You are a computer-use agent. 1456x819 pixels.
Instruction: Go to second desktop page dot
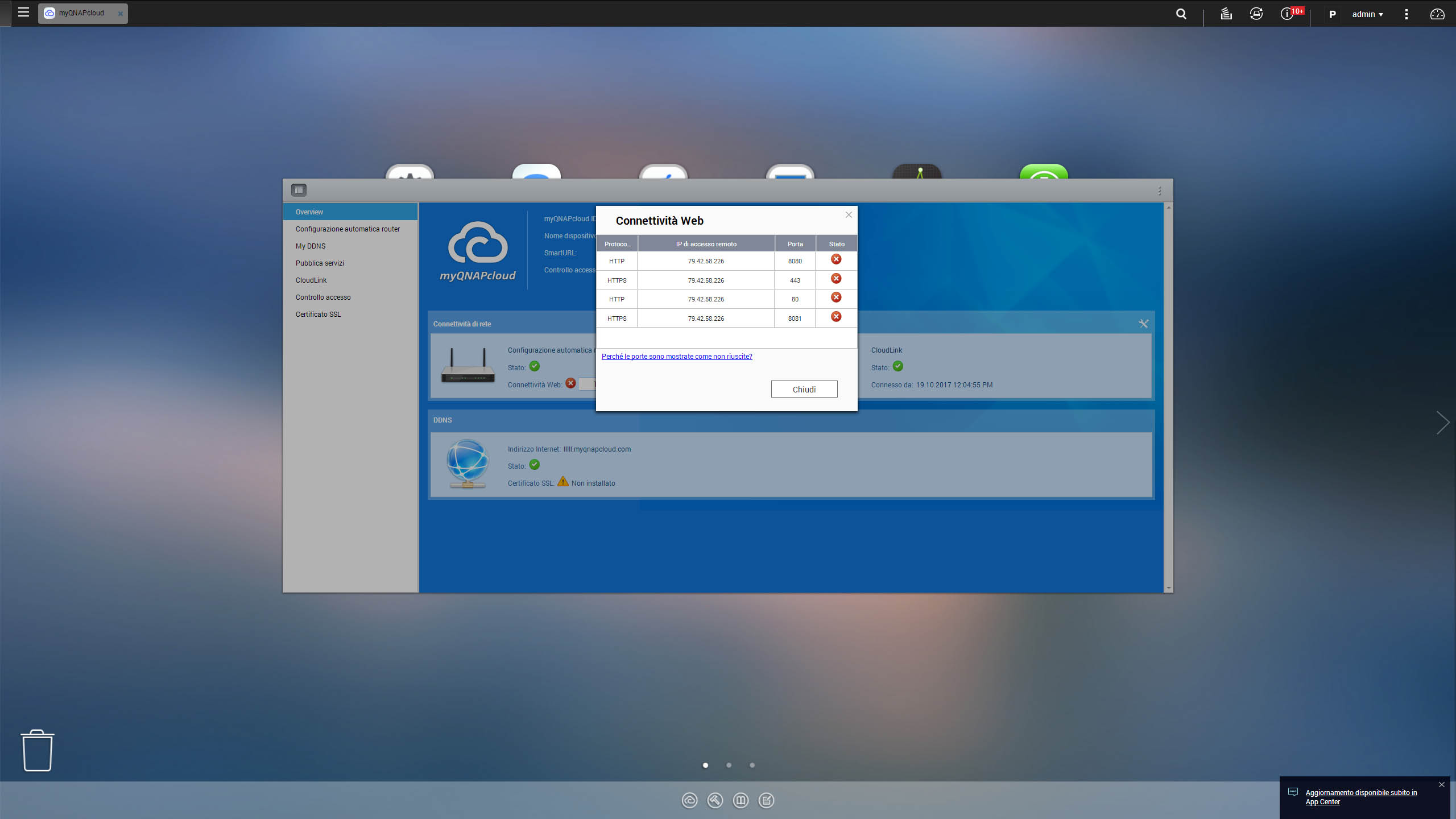point(729,766)
